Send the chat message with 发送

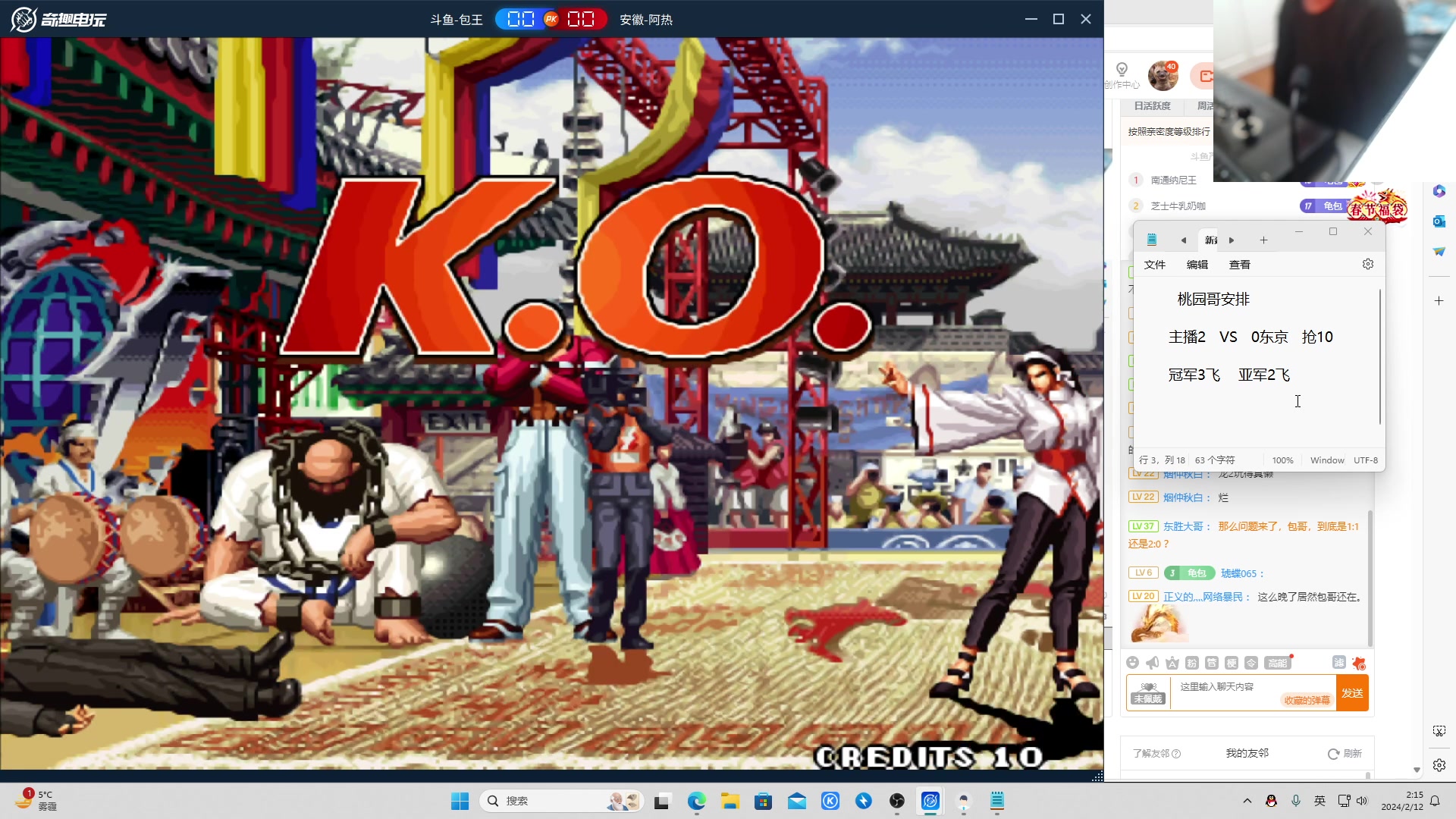1352,693
